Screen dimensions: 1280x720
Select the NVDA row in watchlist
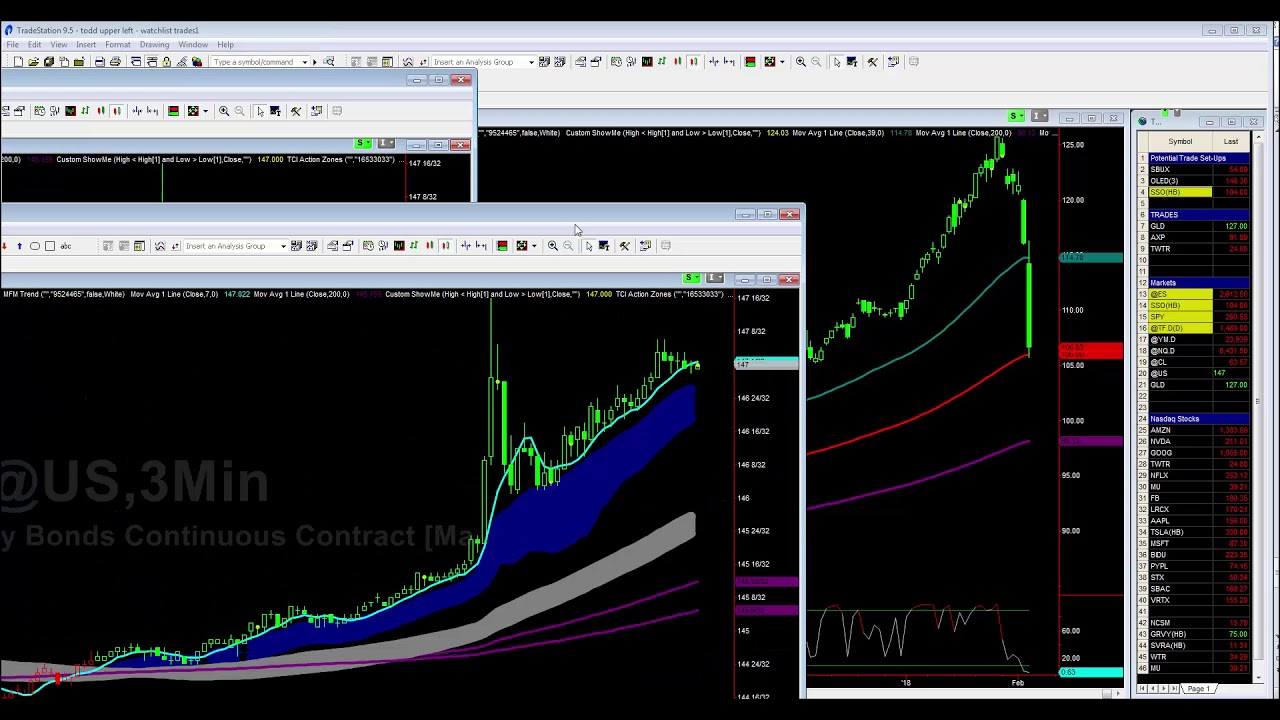click(1193, 441)
